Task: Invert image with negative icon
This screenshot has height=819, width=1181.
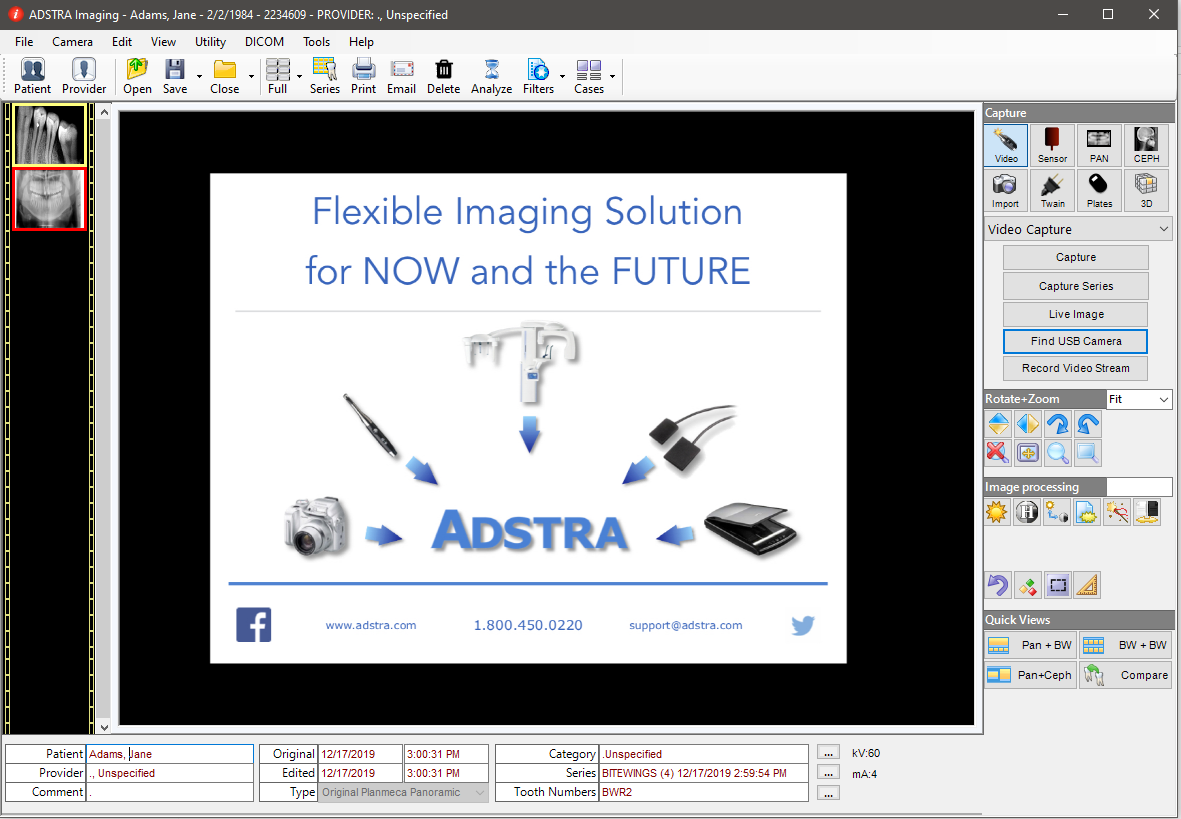Action: (1146, 512)
